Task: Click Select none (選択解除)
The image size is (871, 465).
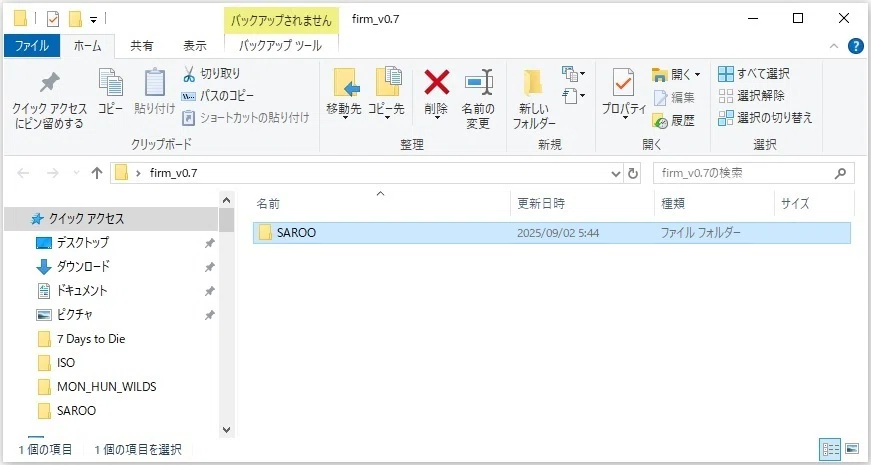Action: (x=752, y=96)
